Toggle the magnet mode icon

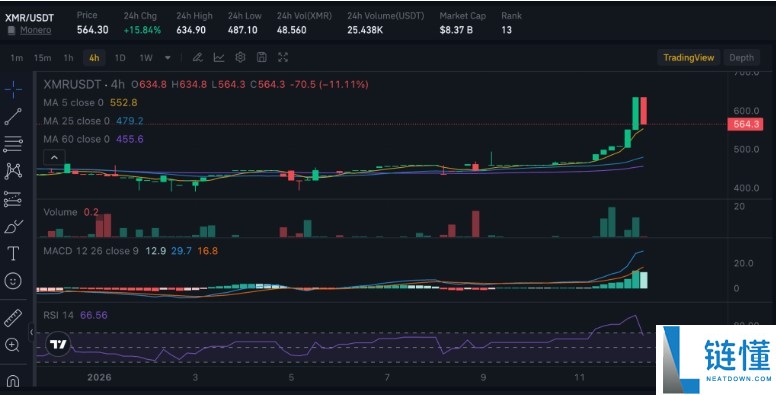click(13, 381)
